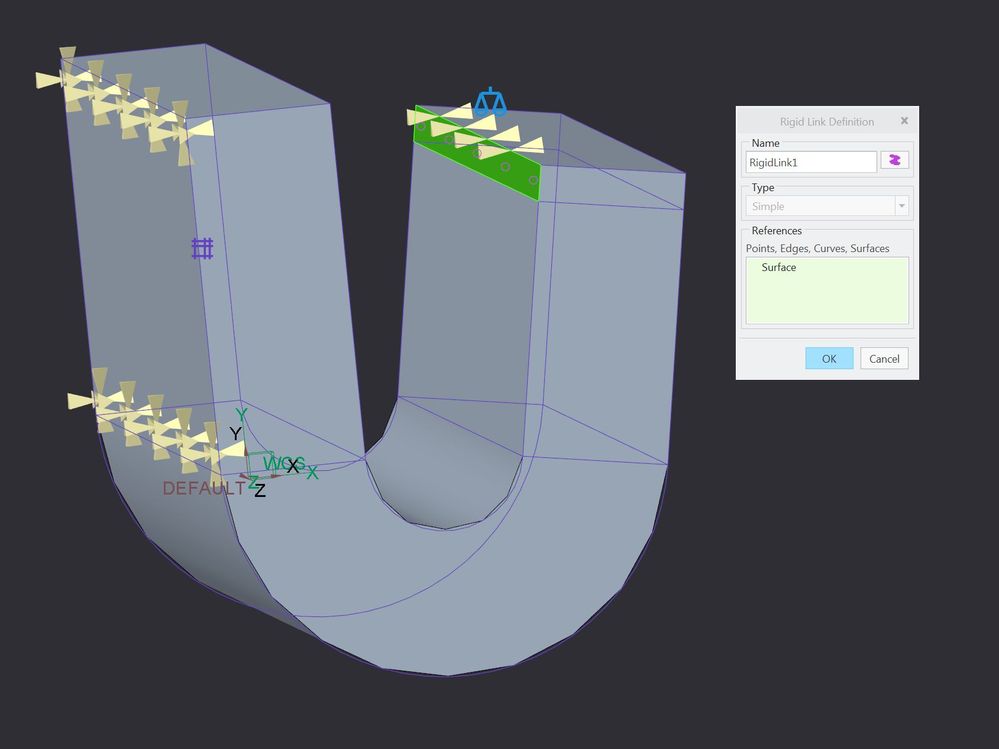Click the purple mesh grid symbol on left arm

(202, 248)
